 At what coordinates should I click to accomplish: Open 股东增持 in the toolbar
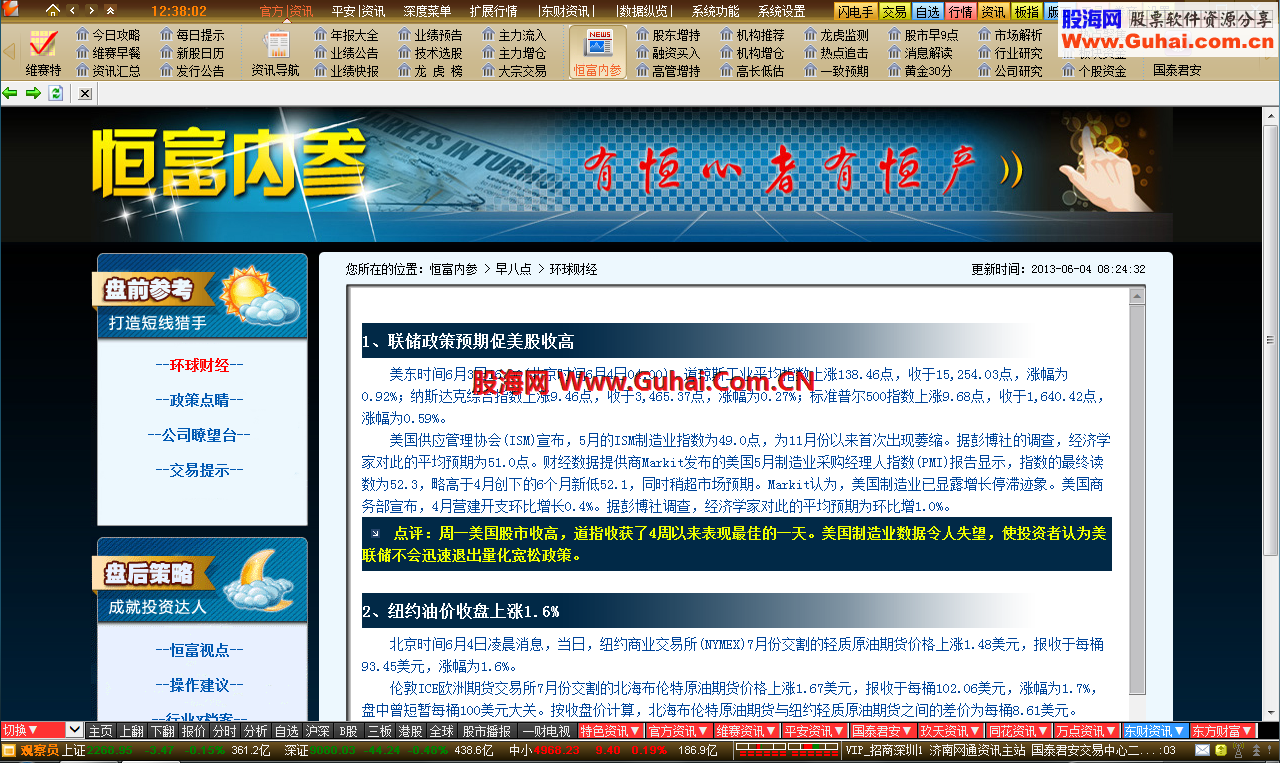668,35
